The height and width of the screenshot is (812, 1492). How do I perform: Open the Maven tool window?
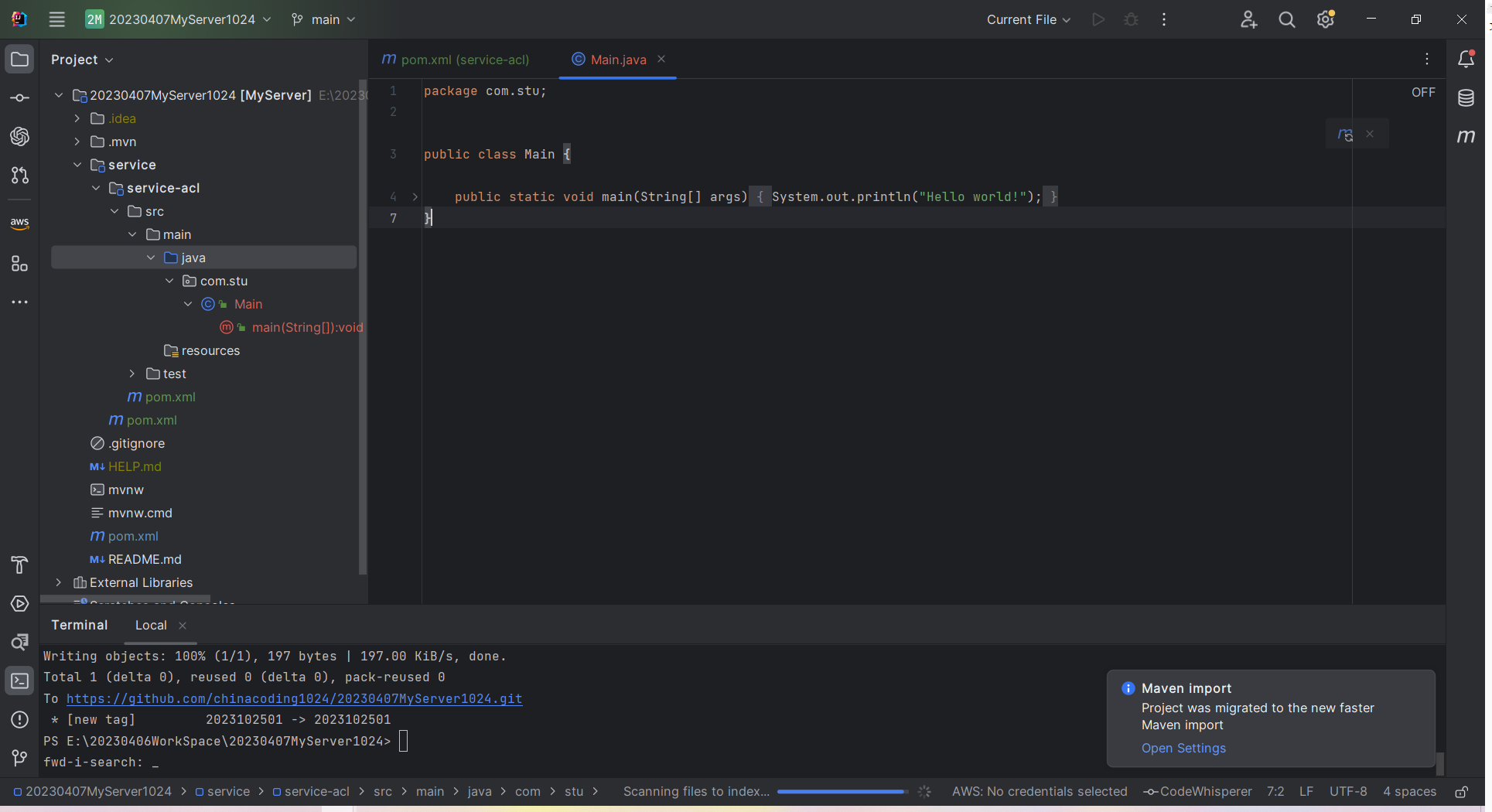pyautogui.click(x=1466, y=137)
